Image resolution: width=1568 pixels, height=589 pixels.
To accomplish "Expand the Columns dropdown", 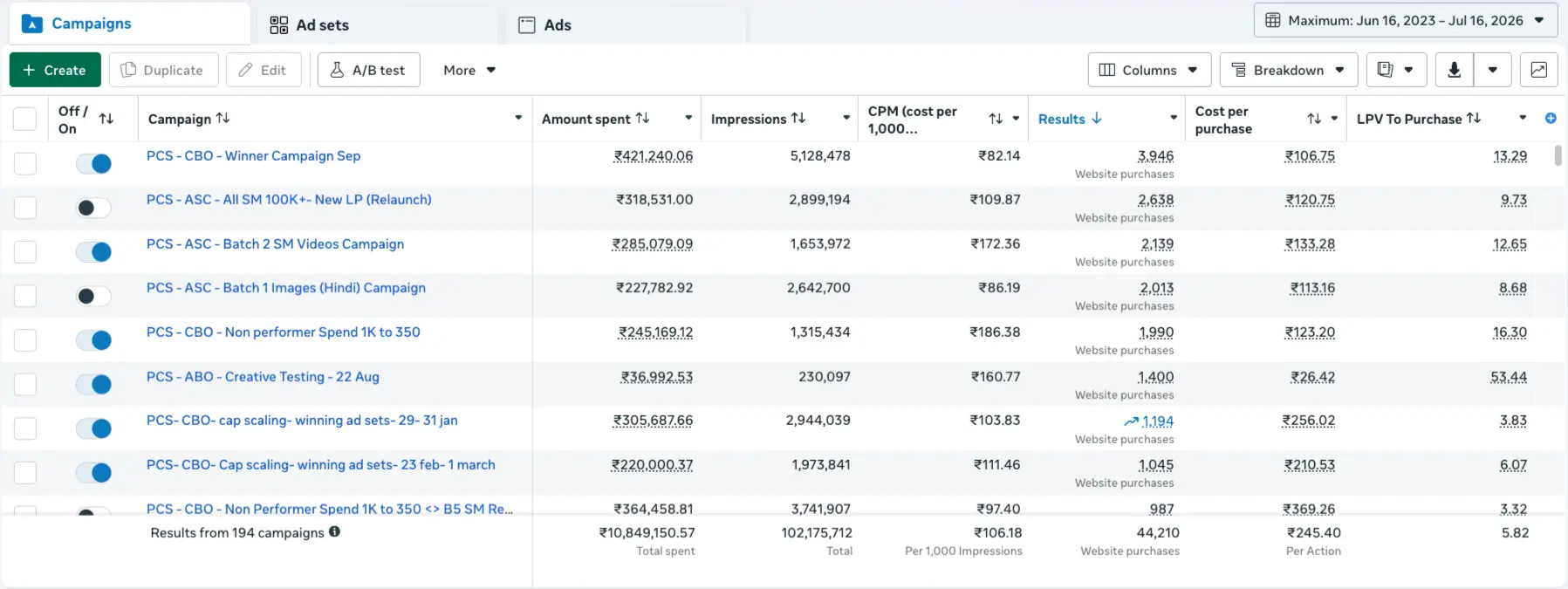I will pos(1149,70).
